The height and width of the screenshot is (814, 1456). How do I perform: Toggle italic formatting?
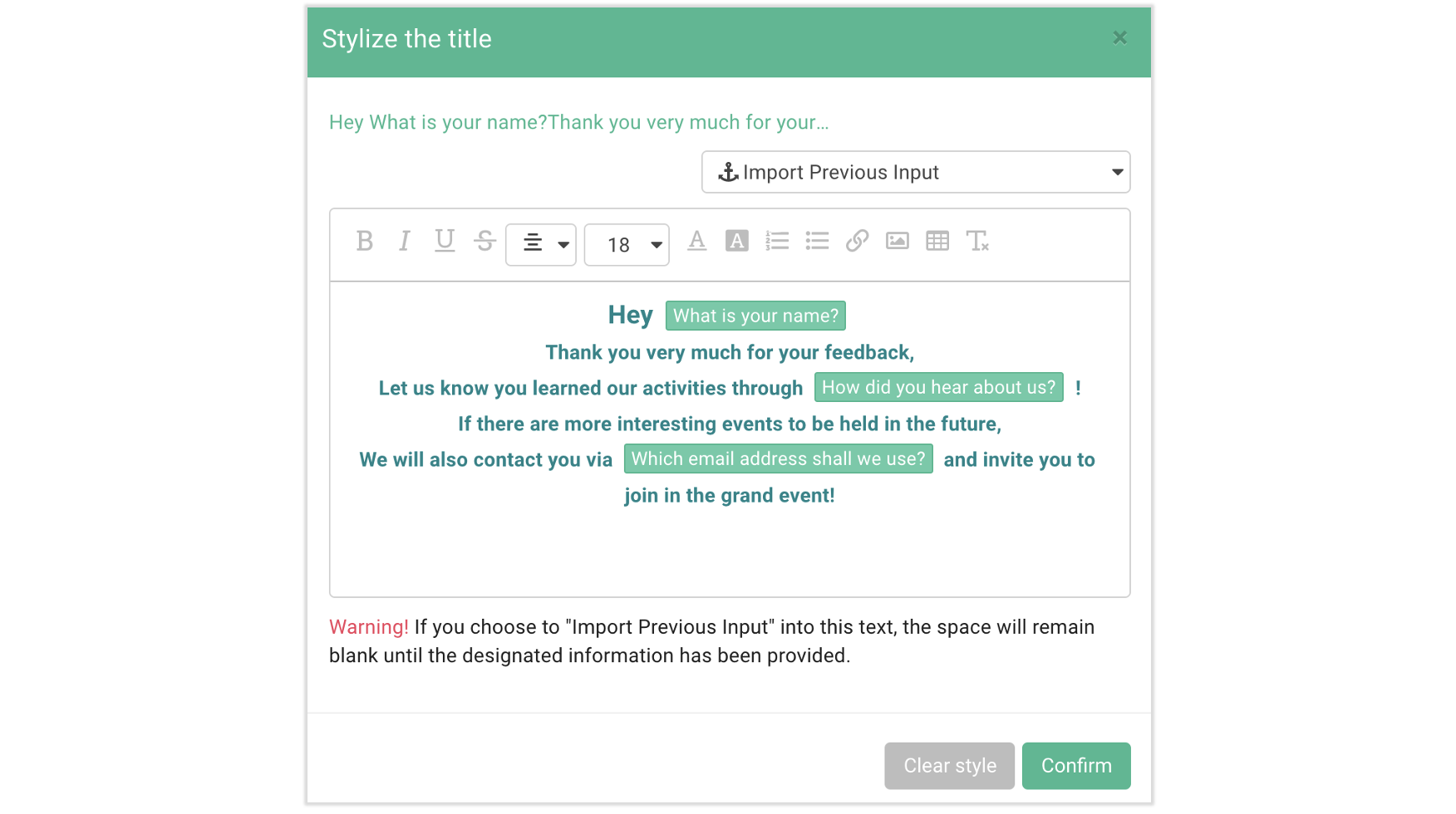coord(405,241)
